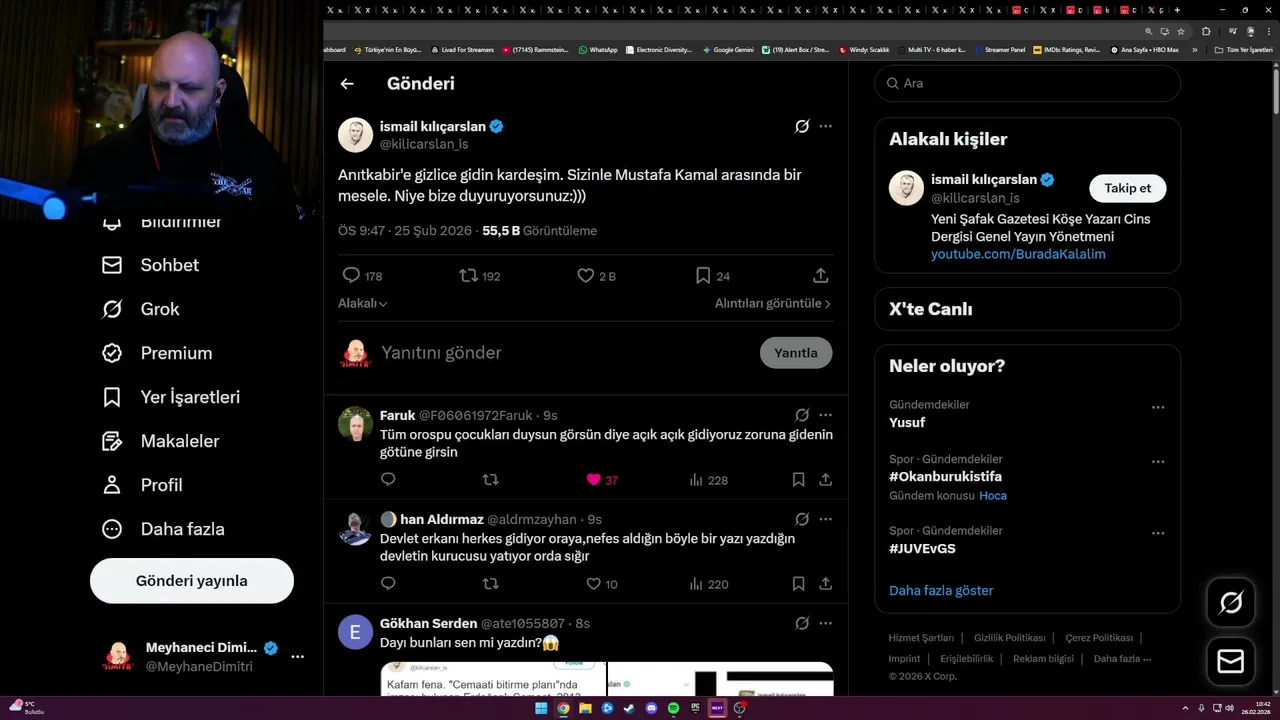1280x720 pixels.
Task: Click Daha fazla göster link
Action: click(x=941, y=591)
